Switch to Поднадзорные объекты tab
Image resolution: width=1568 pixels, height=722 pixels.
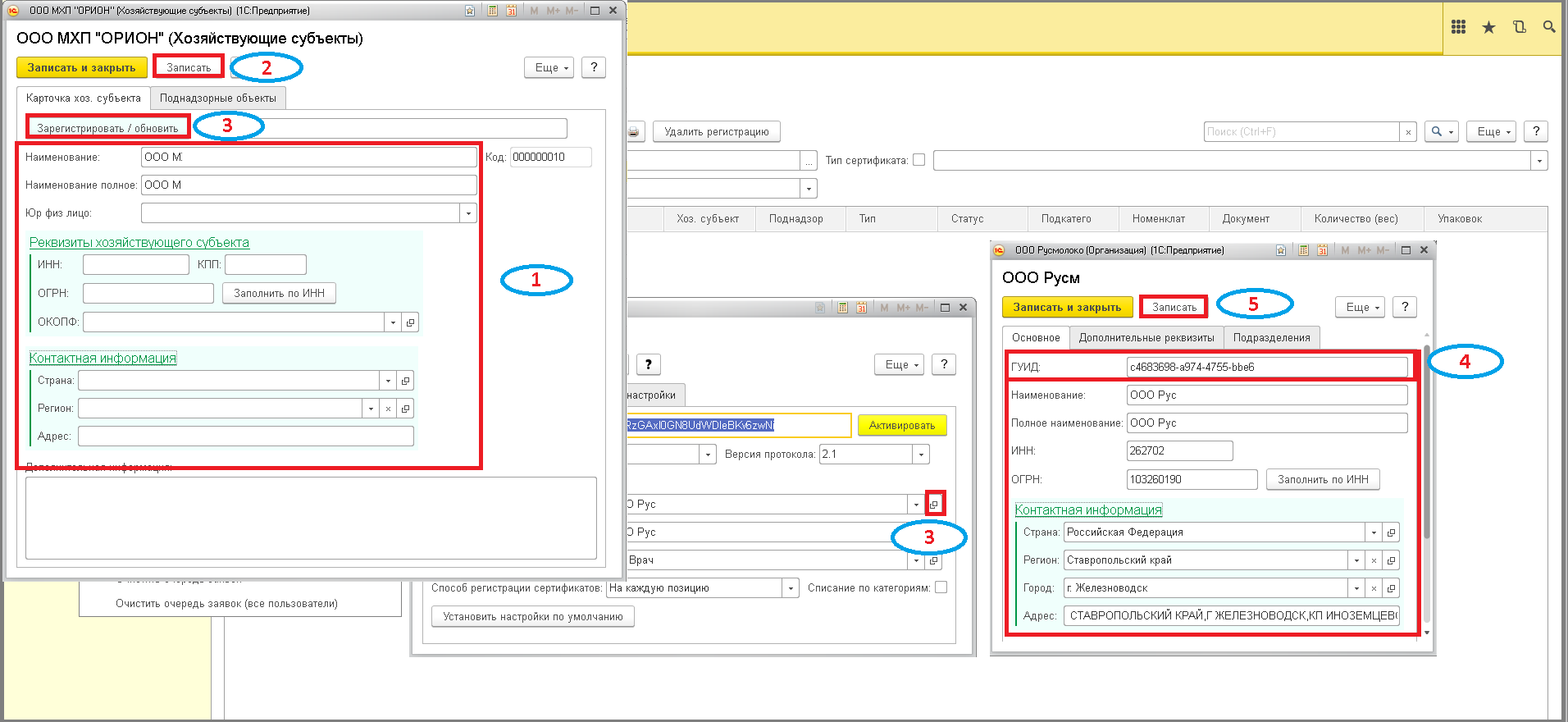[218, 98]
